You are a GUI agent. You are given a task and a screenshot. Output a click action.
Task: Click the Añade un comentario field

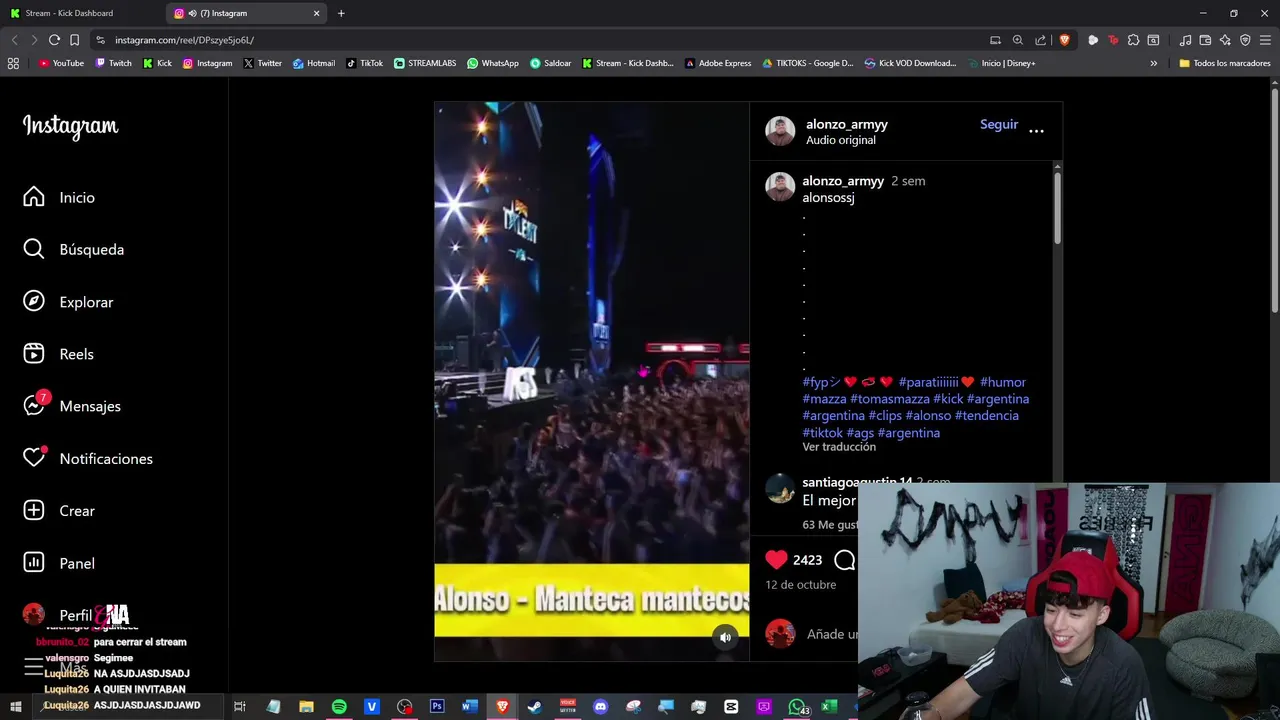coord(832,634)
